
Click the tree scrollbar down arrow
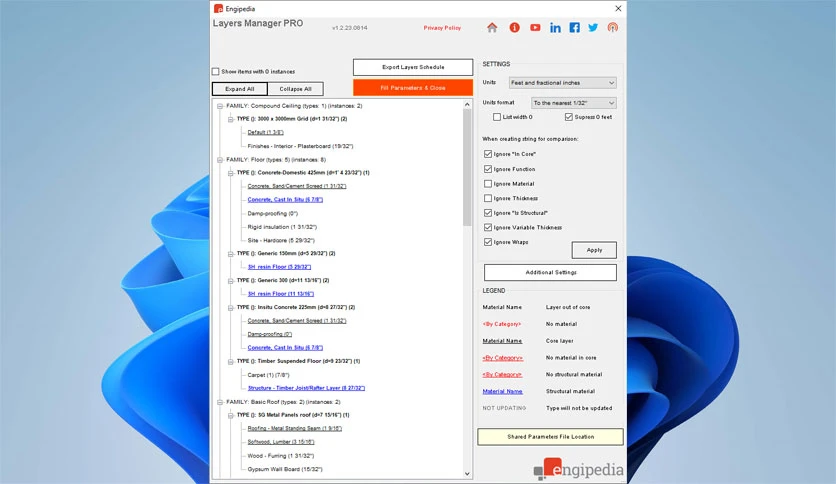467,473
